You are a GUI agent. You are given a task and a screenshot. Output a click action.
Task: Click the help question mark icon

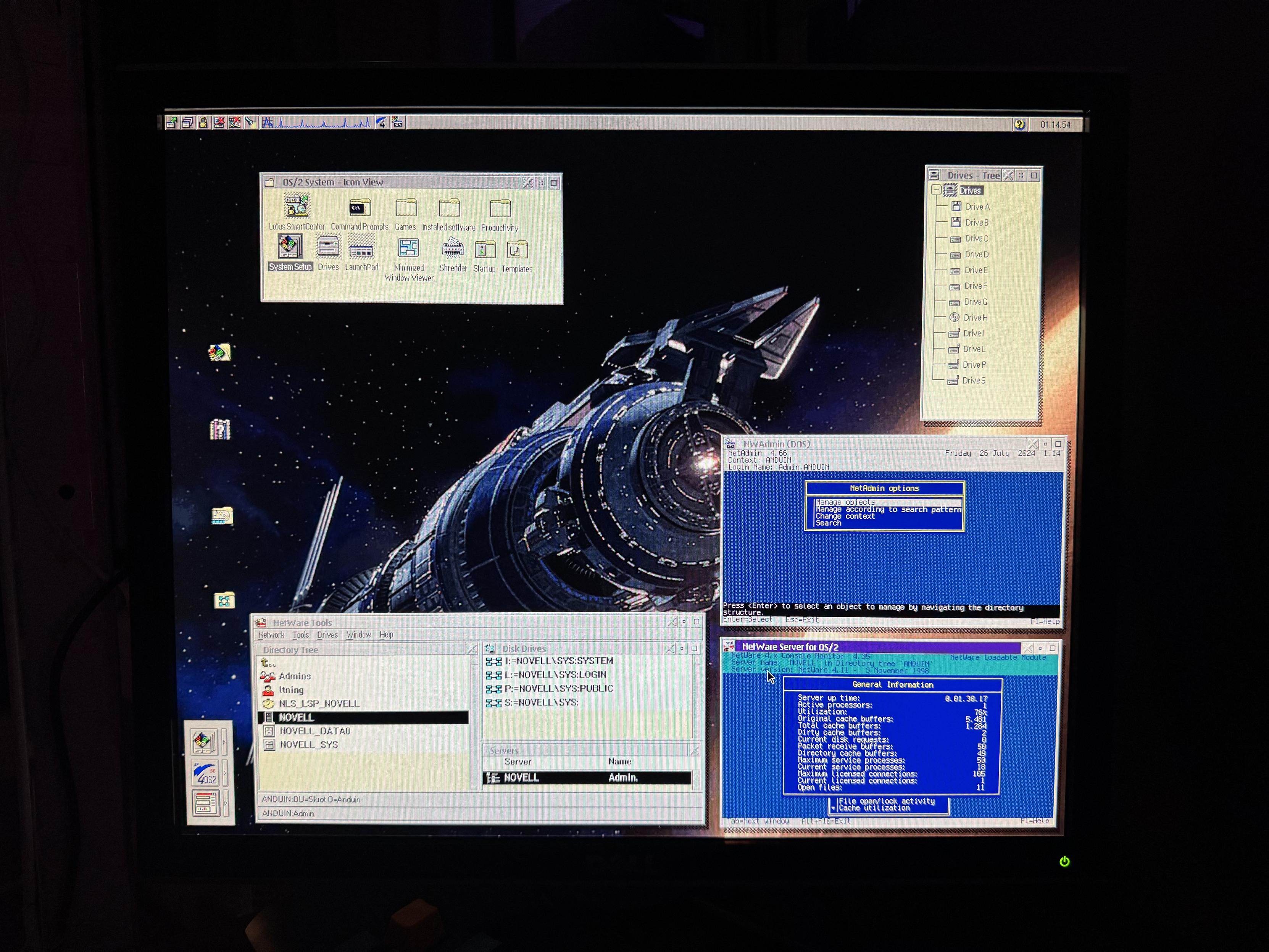(x=1019, y=124)
